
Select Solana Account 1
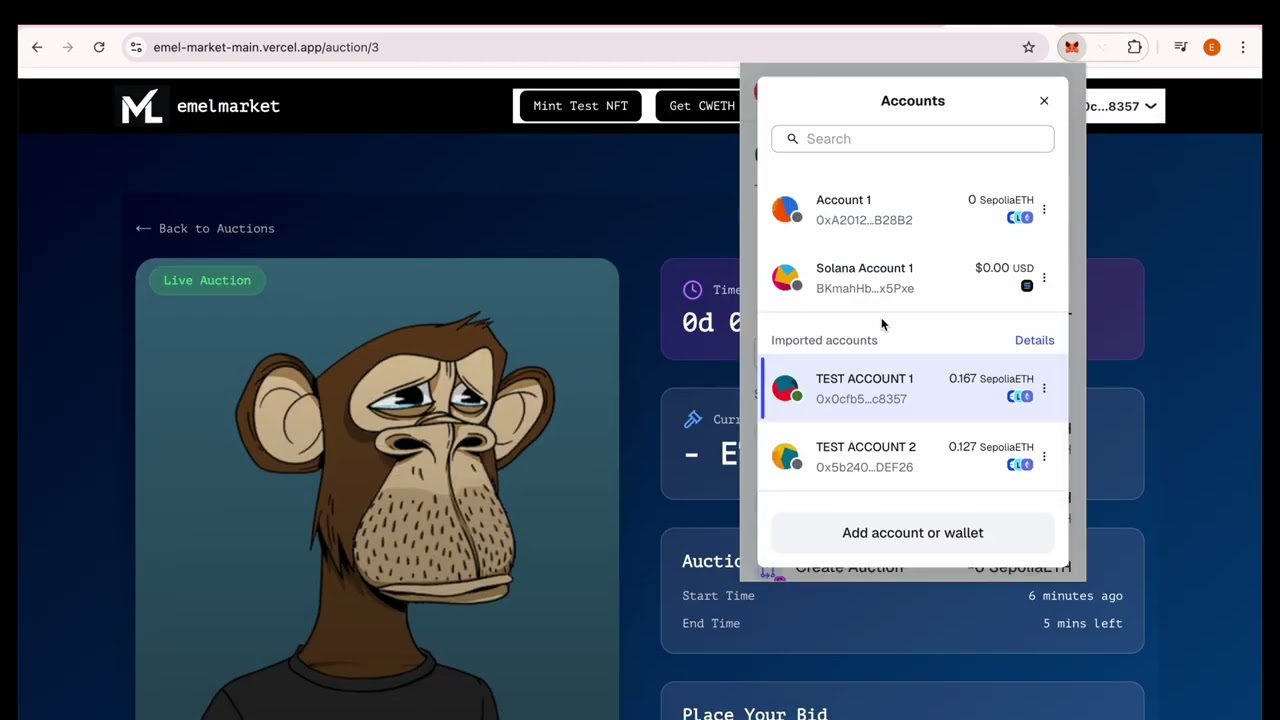click(x=913, y=278)
